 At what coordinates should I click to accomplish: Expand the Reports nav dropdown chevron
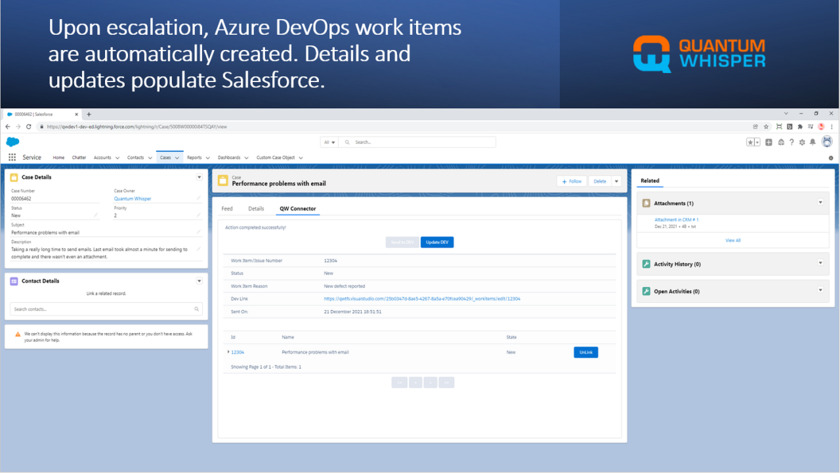tap(208, 158)
